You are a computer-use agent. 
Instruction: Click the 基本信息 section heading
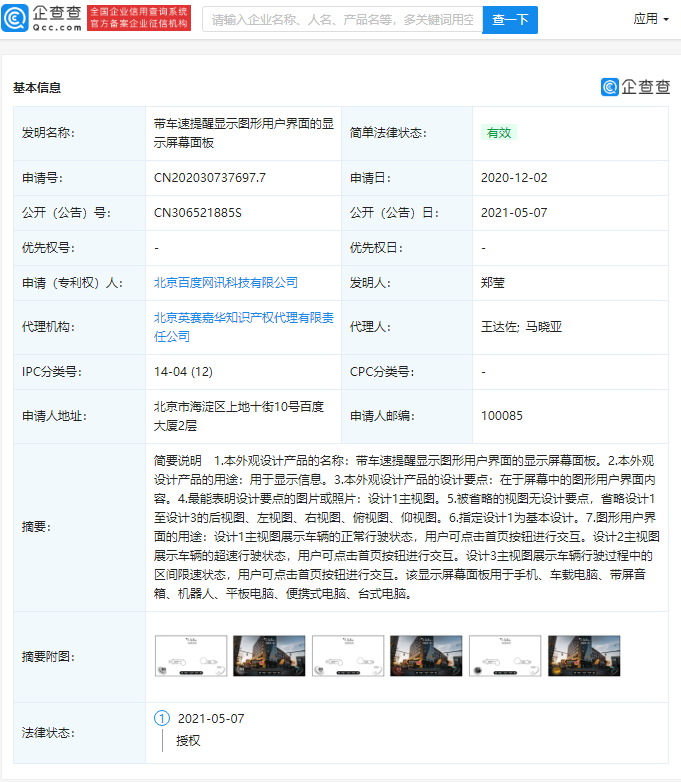37,88
